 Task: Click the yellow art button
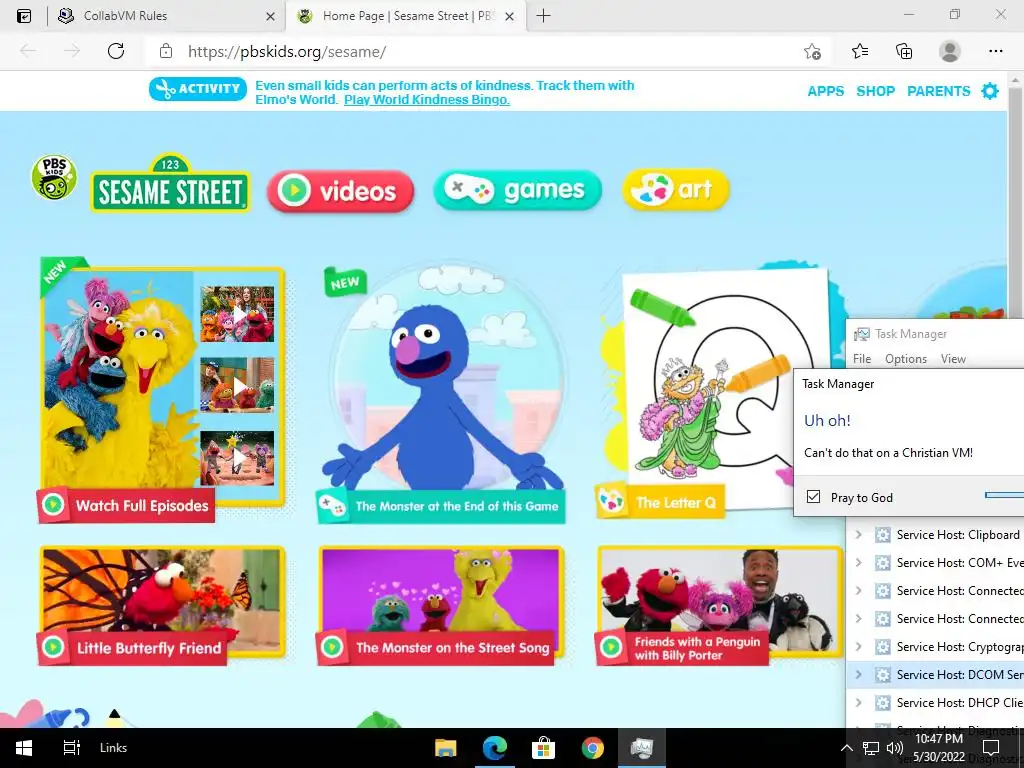coord(675,190)
